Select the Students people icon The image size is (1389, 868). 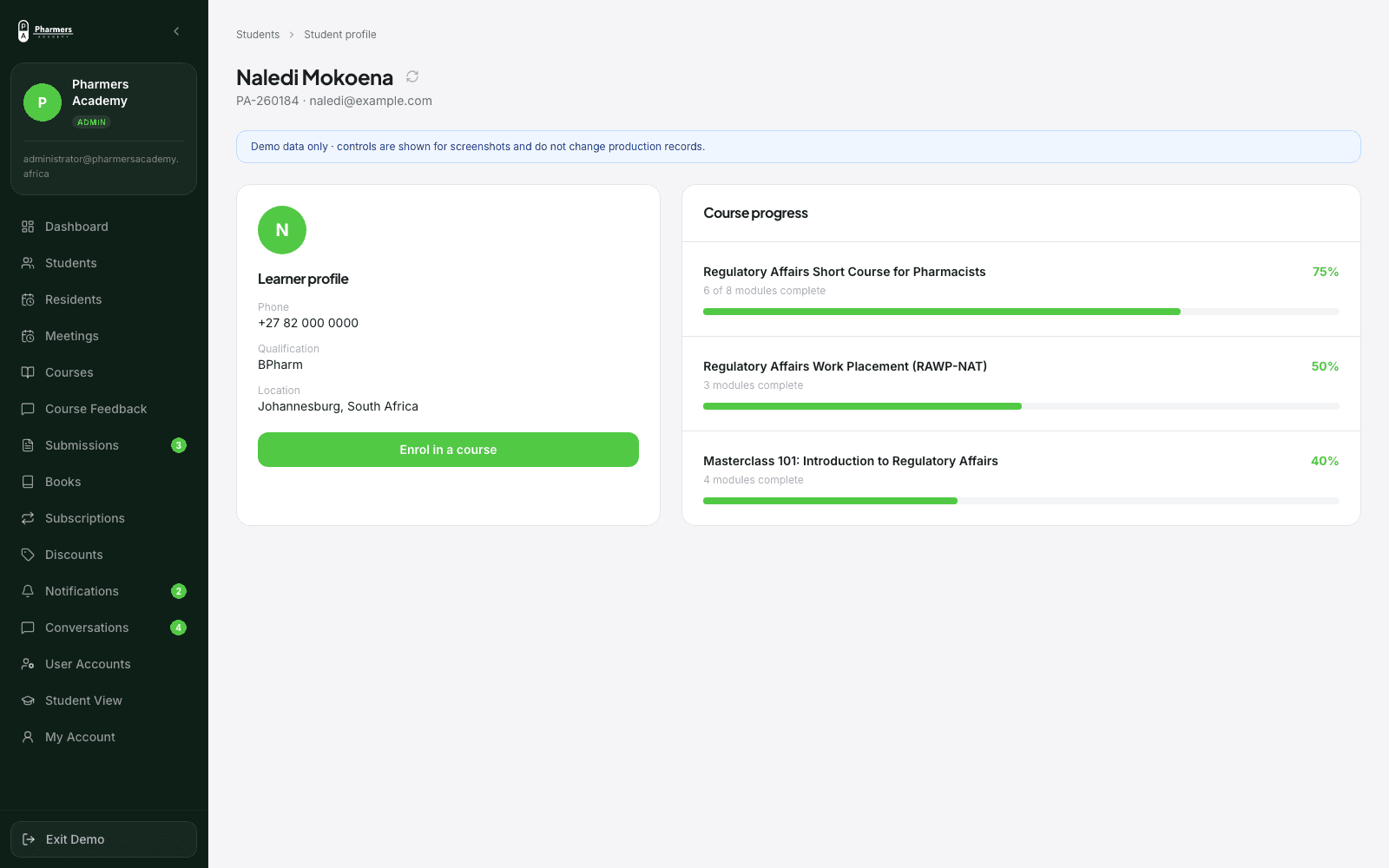click(28, 263)
